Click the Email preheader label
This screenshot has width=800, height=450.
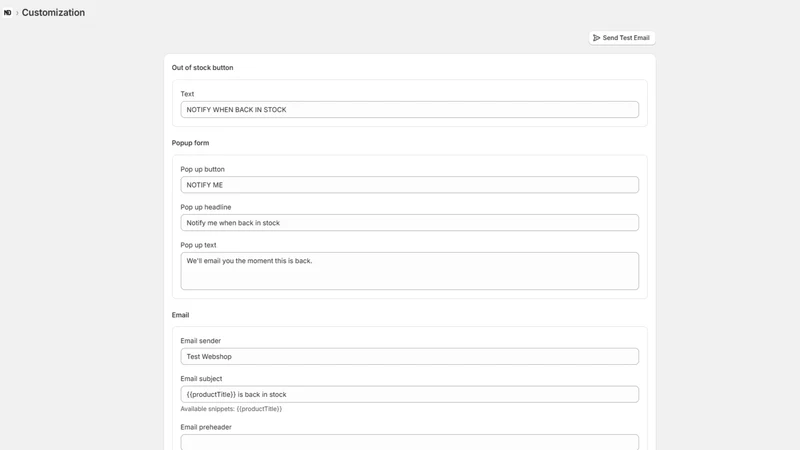point(206,427)
